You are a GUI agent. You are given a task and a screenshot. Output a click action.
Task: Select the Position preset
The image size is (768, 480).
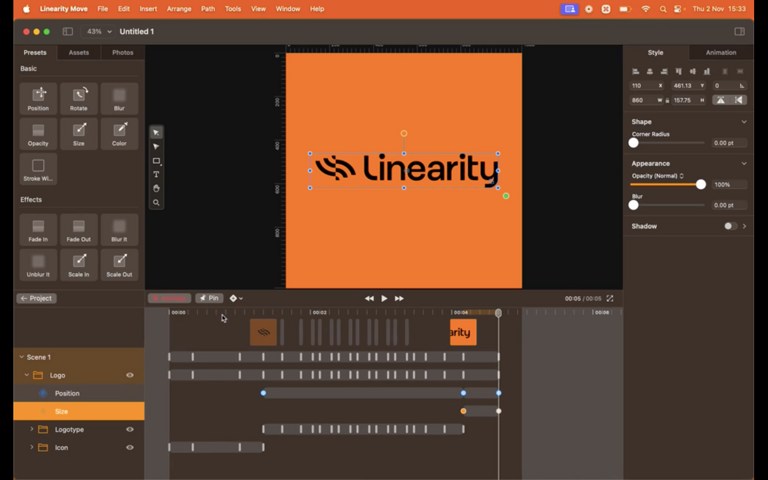38,98
